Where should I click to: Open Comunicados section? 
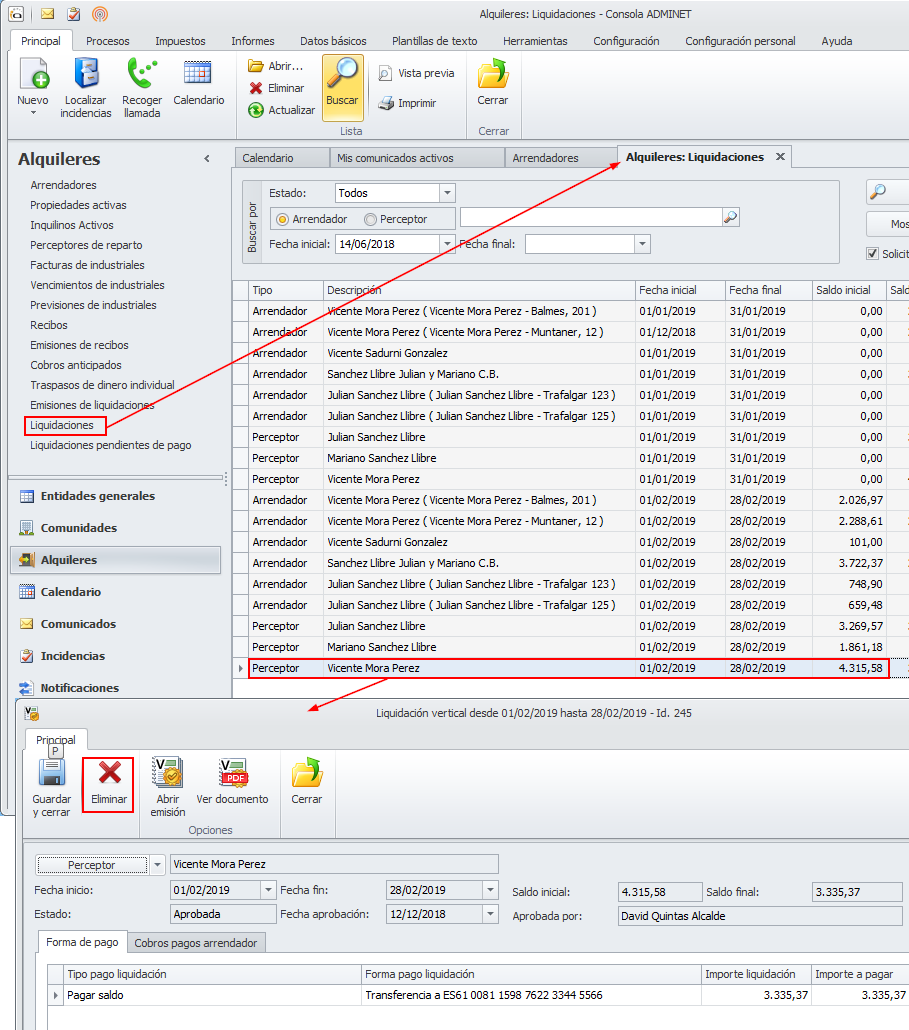click(x=78, y=624)
